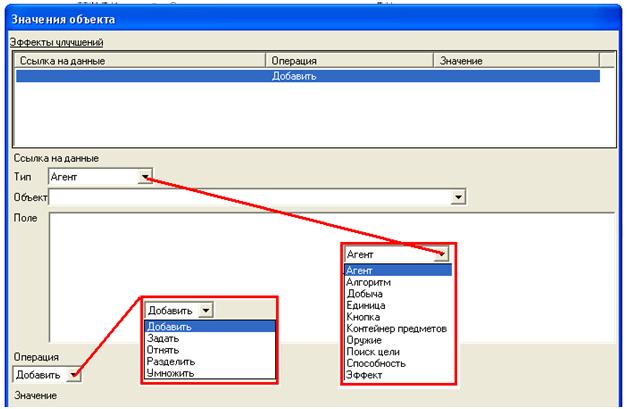Open the Тип combo box dropdown arrow
This screenshot has height=409, width=627.
[145, 176]
